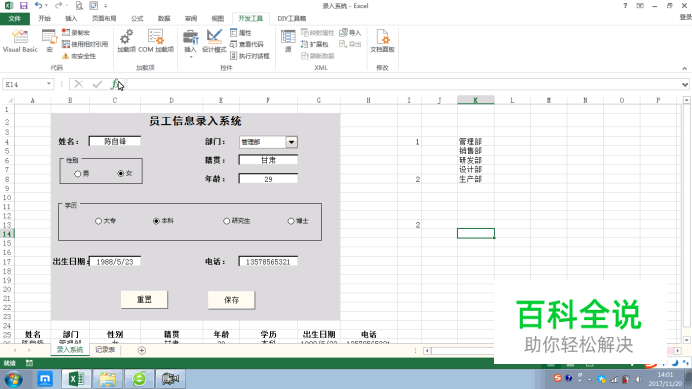
Task: Start Record Macro (录制宏)
Action: [76, 33]
